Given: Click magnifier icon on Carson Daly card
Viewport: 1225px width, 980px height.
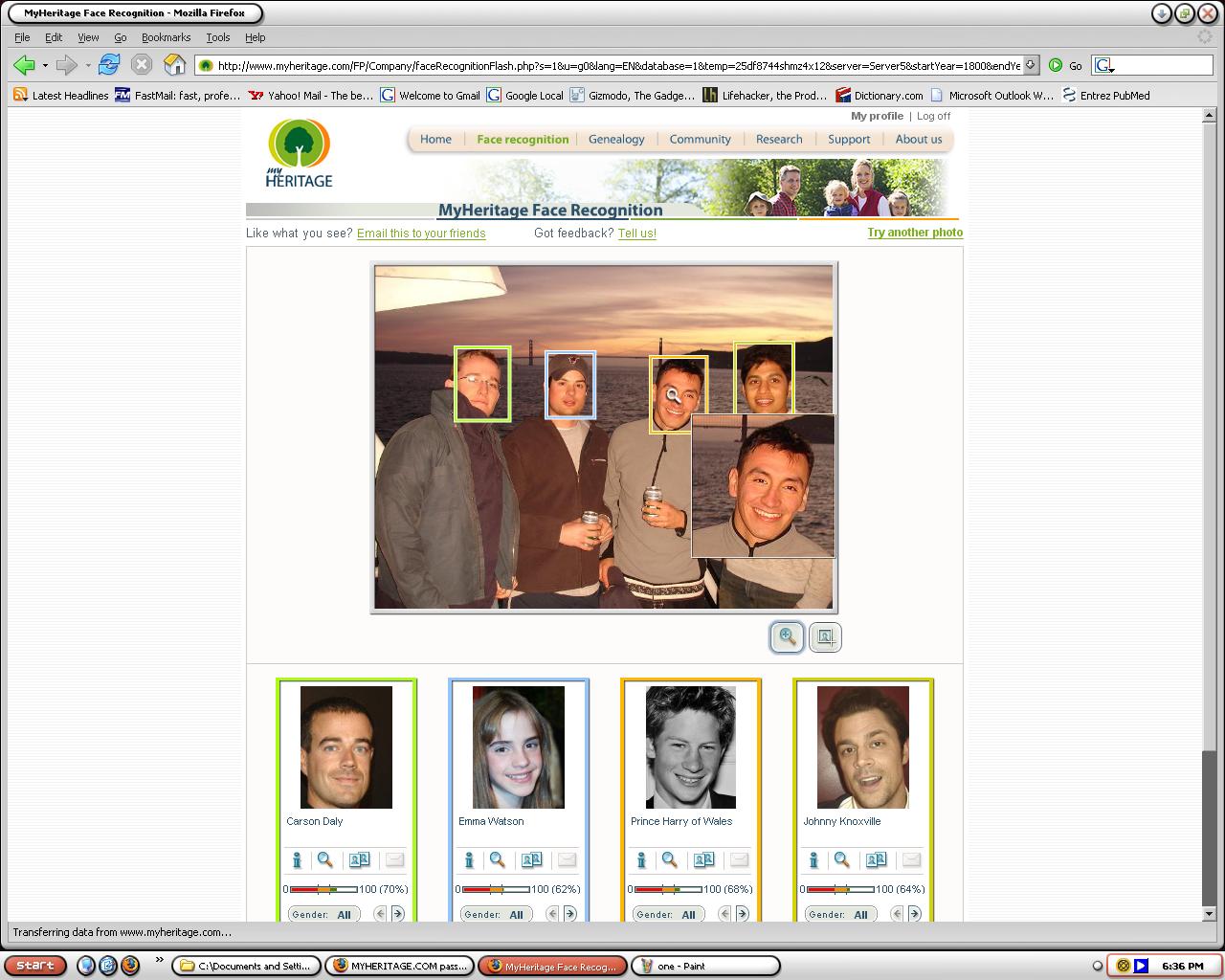Looking at the screenshot, I should 325,859.
